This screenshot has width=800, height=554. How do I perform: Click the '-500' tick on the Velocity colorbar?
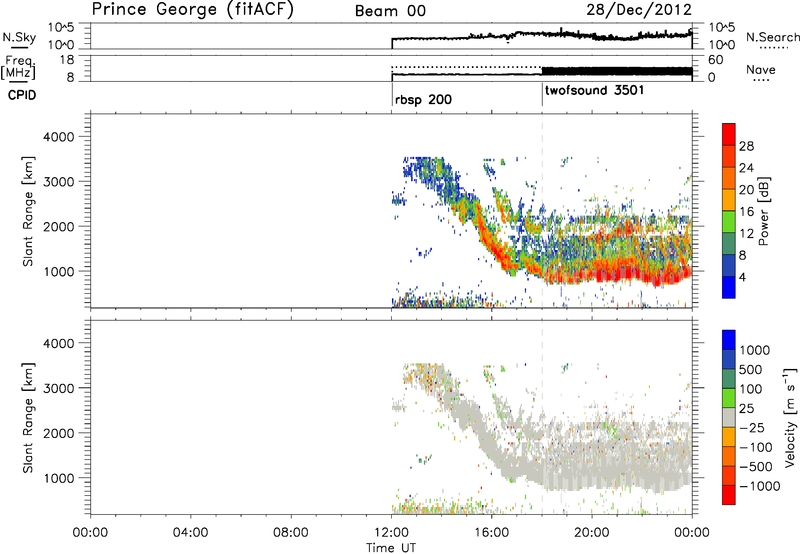click(756, 467)
